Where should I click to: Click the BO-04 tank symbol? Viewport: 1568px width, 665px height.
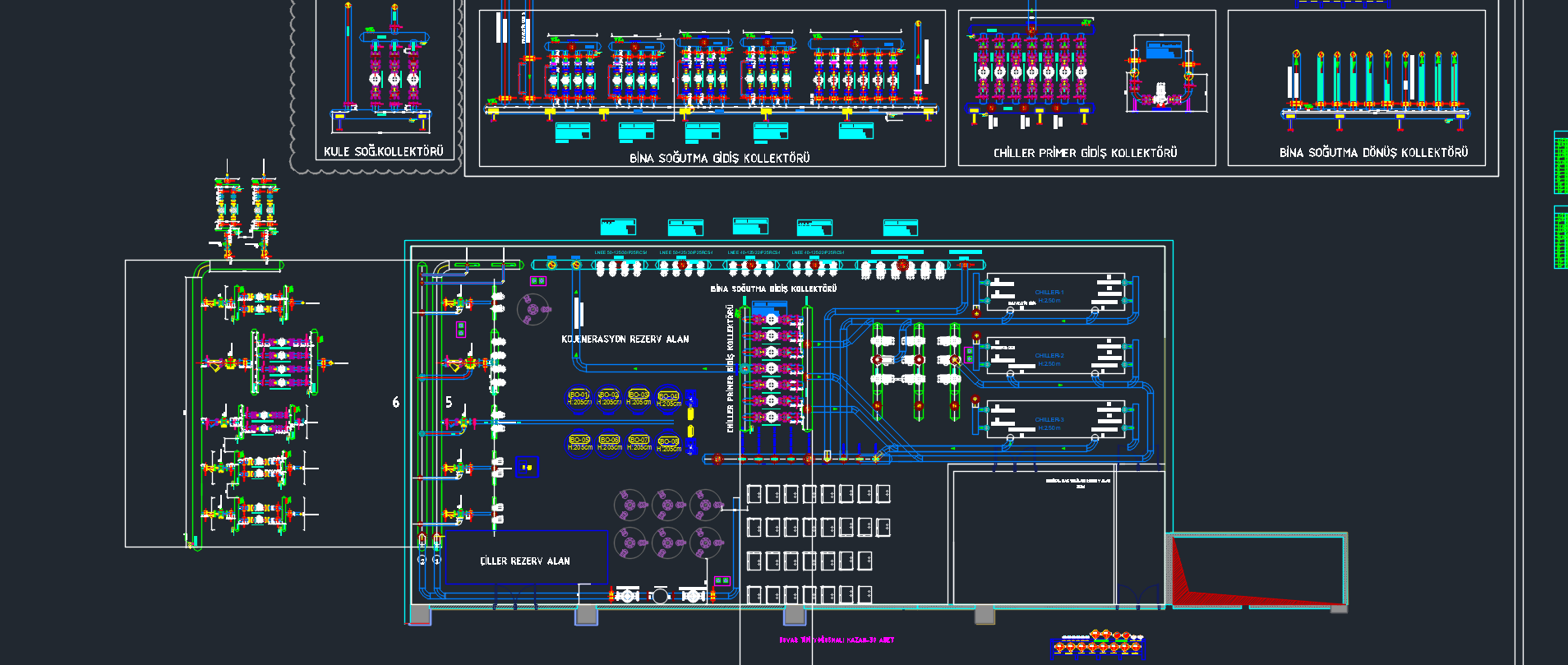(x=668, y=399)
